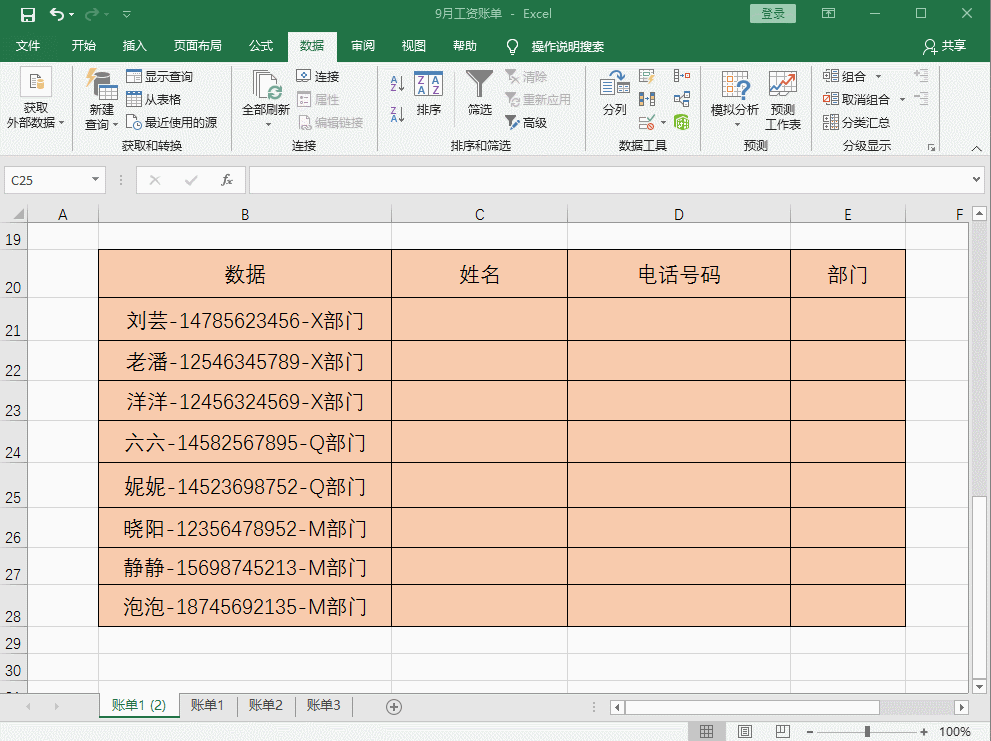
Task: Enable the Filter (筛选) tool
Action: (x=479, y=95)
